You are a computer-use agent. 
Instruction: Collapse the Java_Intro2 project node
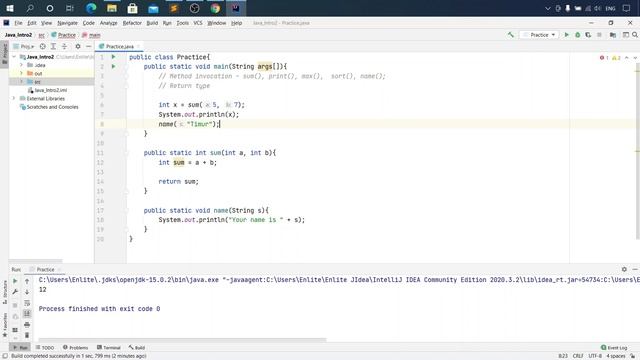[x=14, y=57]
